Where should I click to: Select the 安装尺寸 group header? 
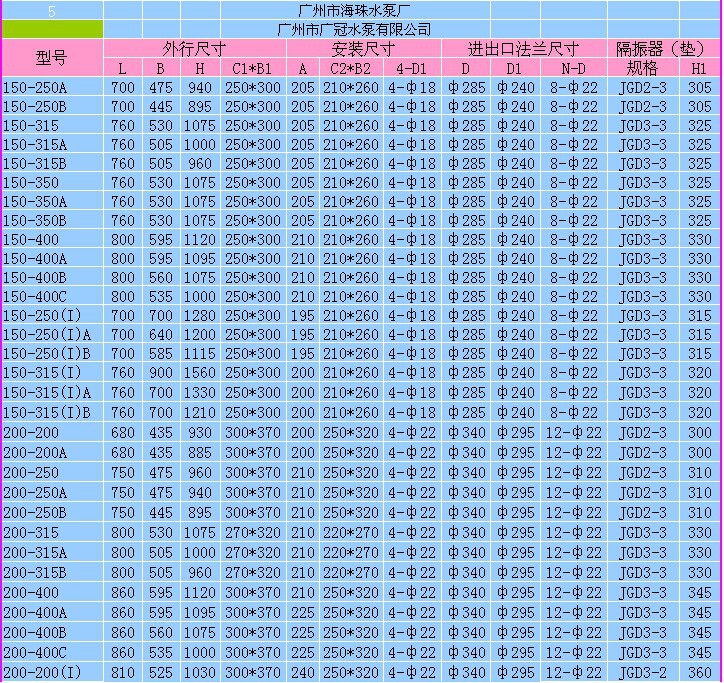364,48
